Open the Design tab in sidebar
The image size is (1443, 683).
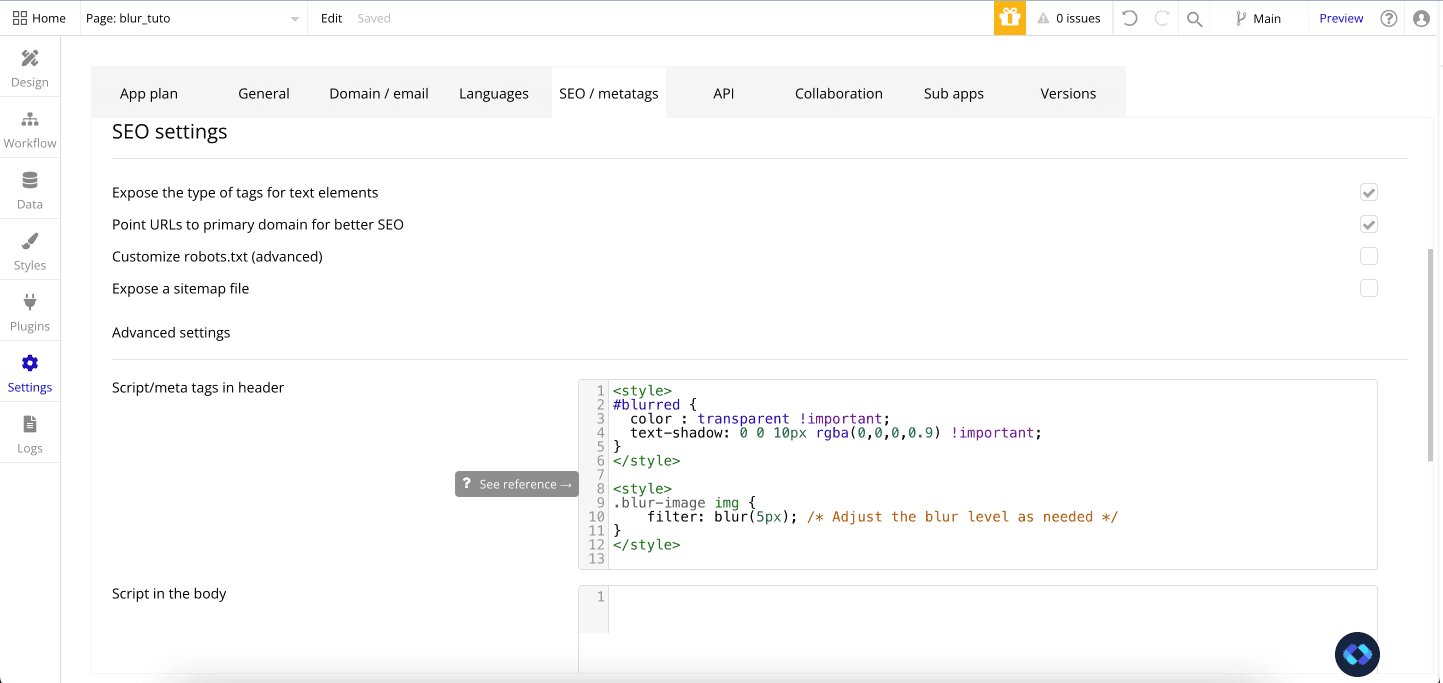pyautogui.click(x=30, y=68)
